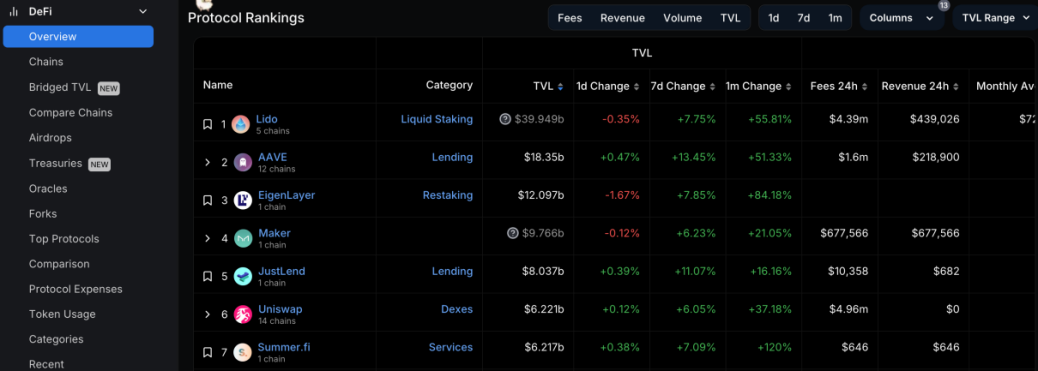Expand the AAVE row
This screenshot has width=1038, height=371.
(x=207, y=162)
